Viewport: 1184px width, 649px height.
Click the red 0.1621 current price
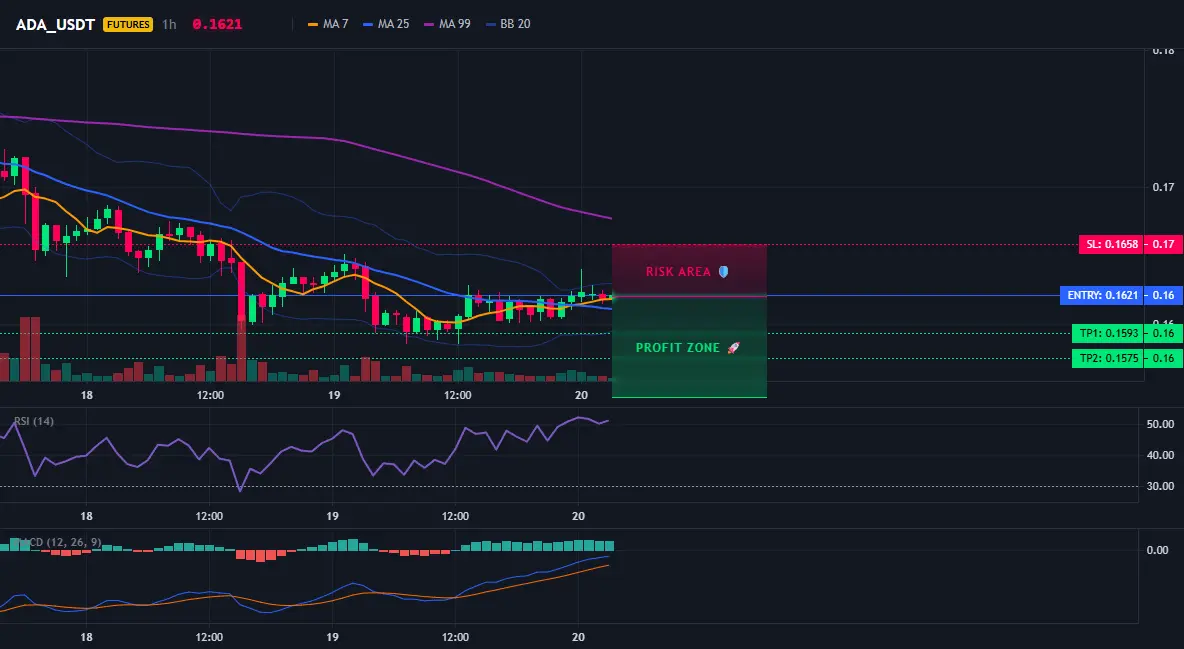tap(217, 24)
